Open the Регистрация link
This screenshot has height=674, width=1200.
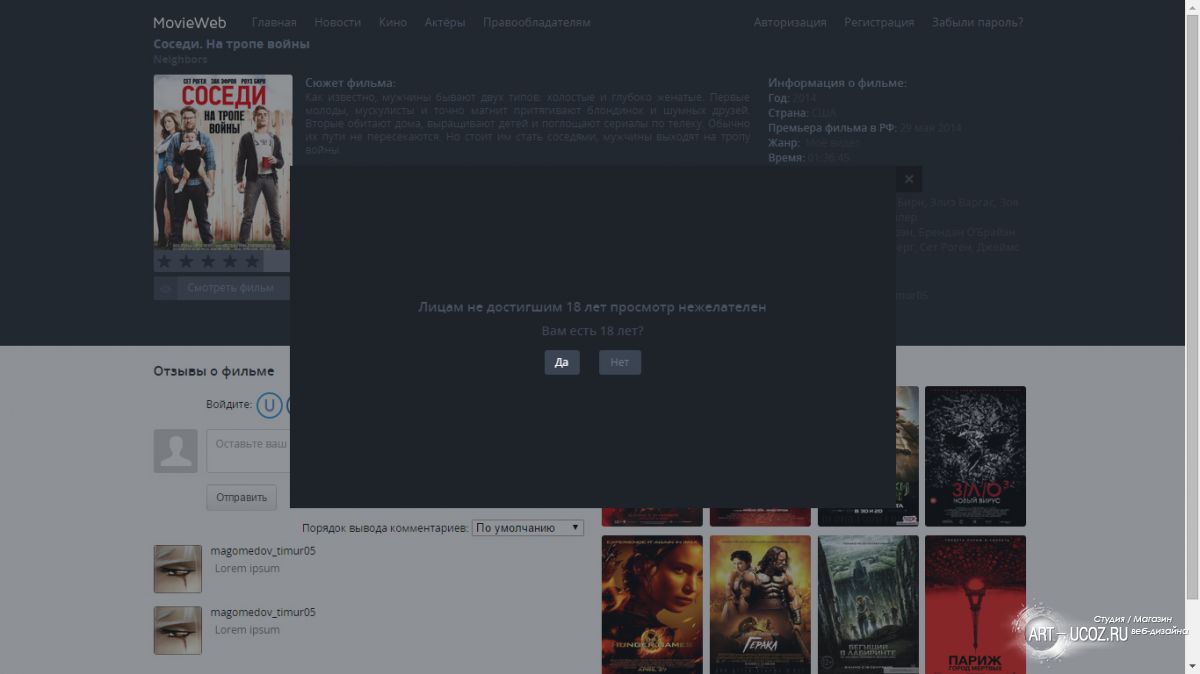(879, 22)
